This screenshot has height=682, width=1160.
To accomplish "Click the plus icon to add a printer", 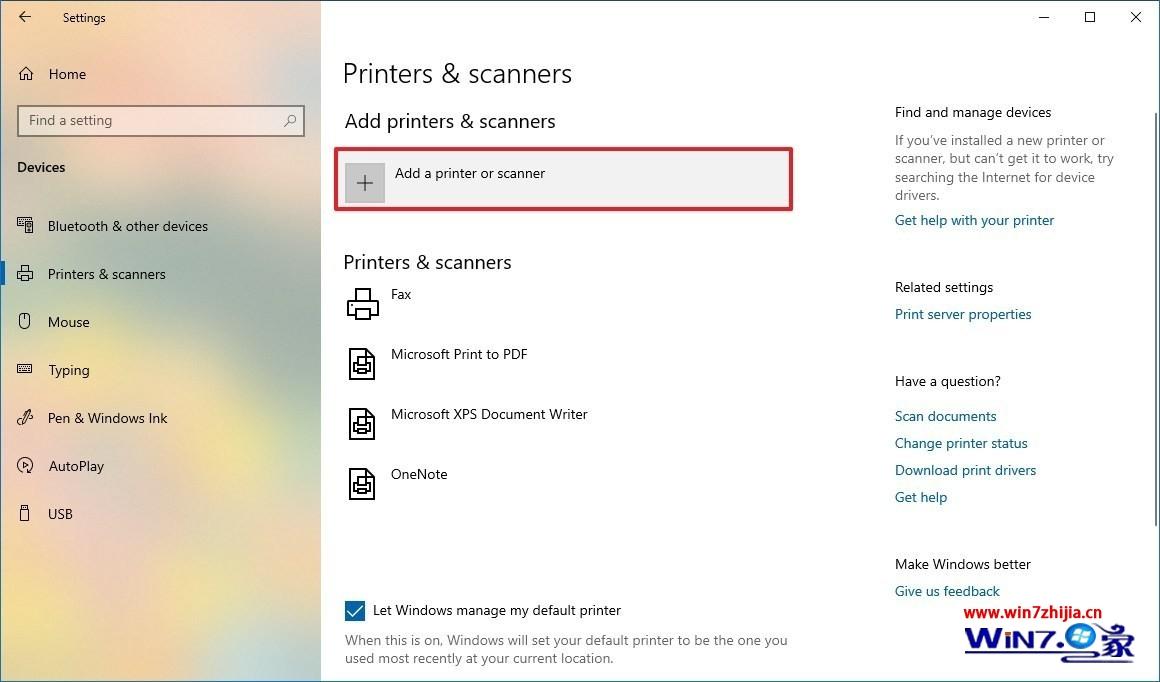I will [365, 183].
